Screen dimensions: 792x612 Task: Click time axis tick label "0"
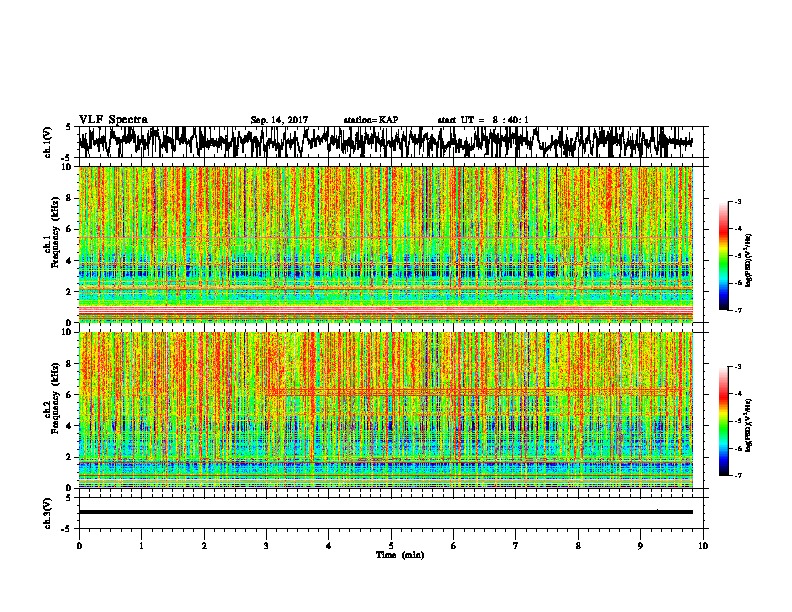pyautogui.click(x=79, y=546)
